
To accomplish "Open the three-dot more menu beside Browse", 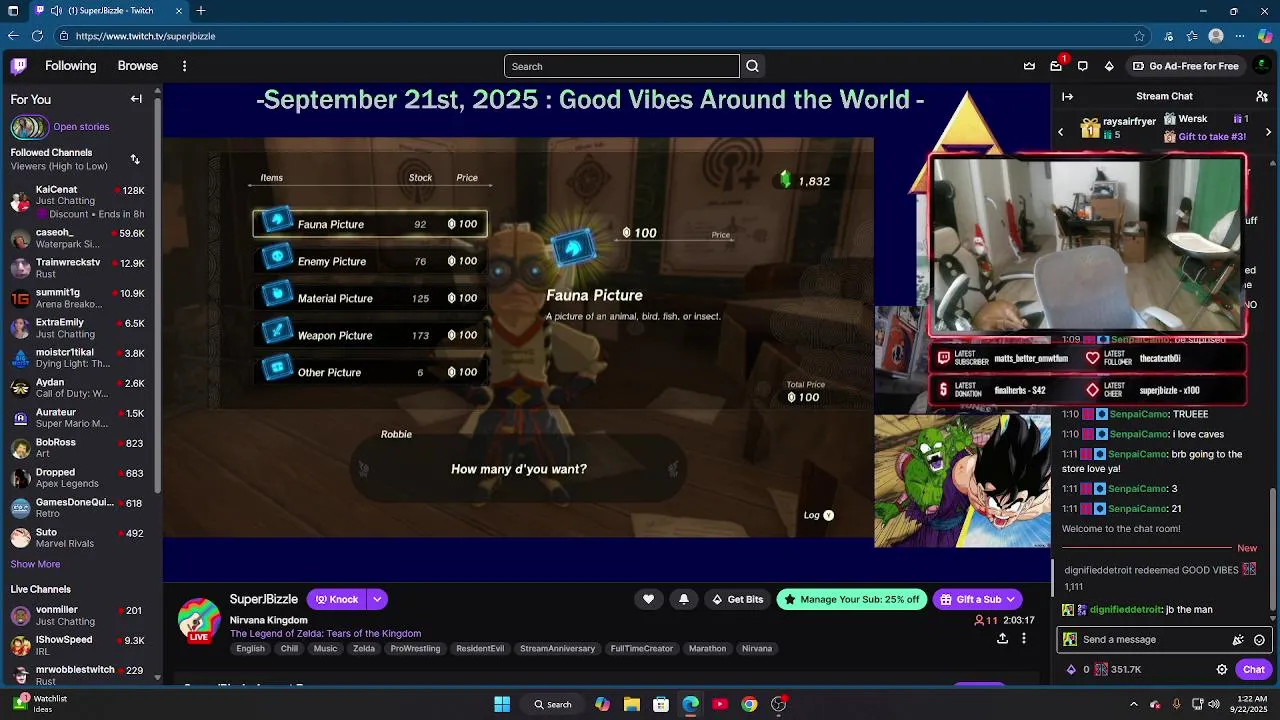I will tap(184, 66).
